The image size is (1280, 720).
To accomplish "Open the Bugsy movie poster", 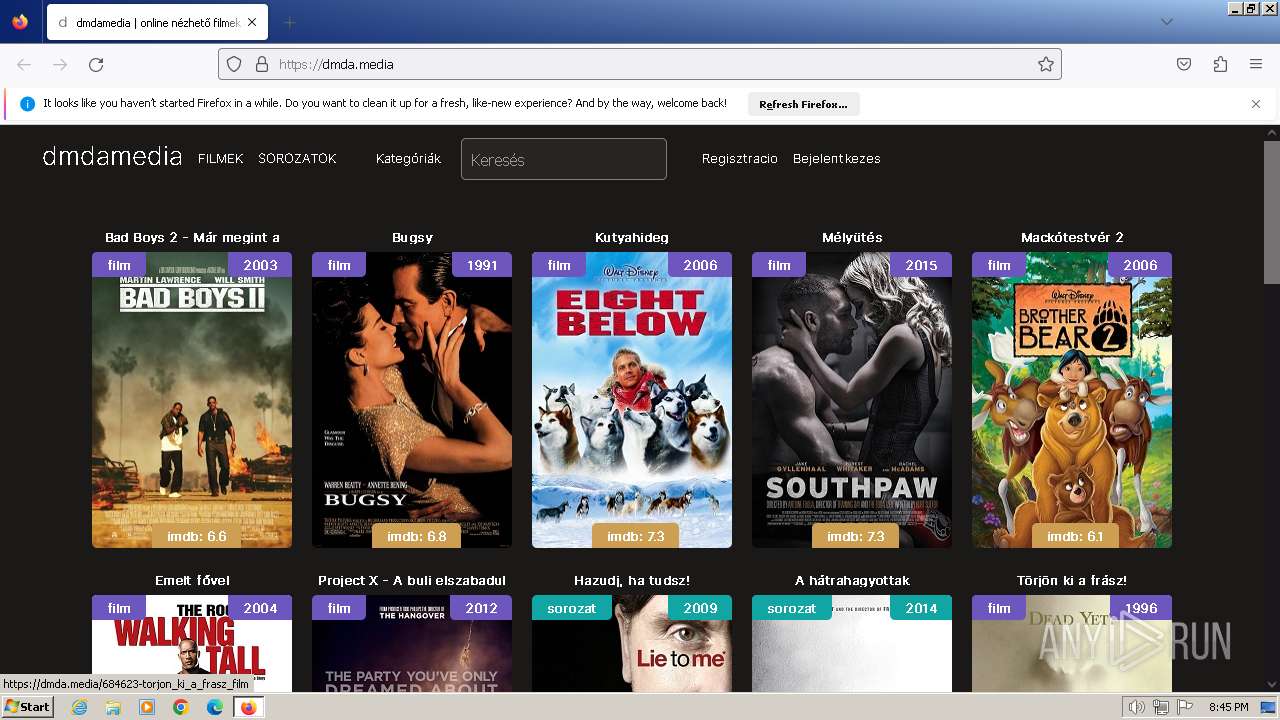I will 412,400.
